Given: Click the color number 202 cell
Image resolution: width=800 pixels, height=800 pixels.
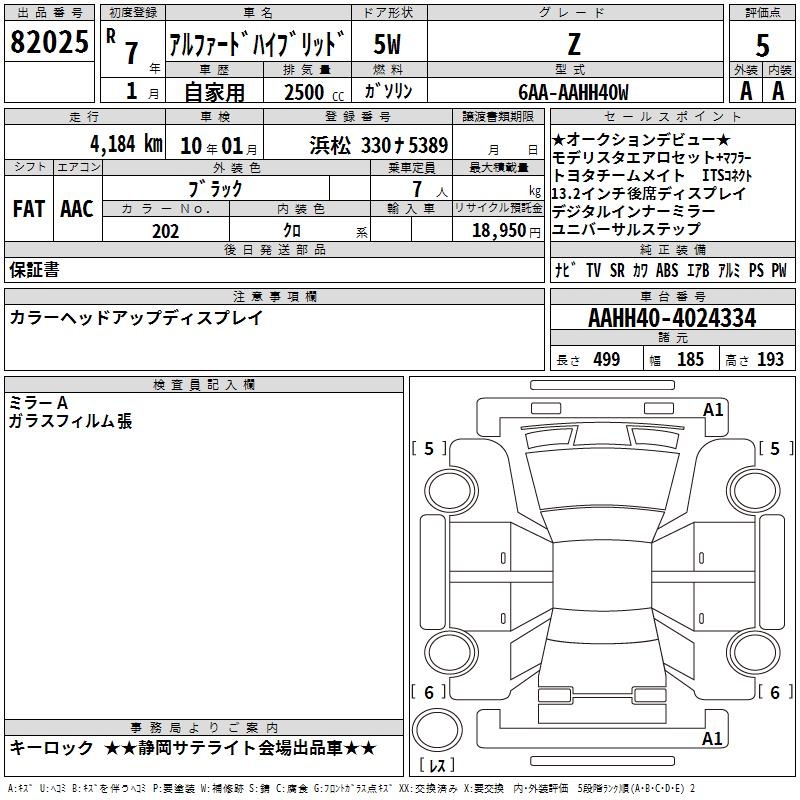Looking at the screenshot, I should [166, 231].
